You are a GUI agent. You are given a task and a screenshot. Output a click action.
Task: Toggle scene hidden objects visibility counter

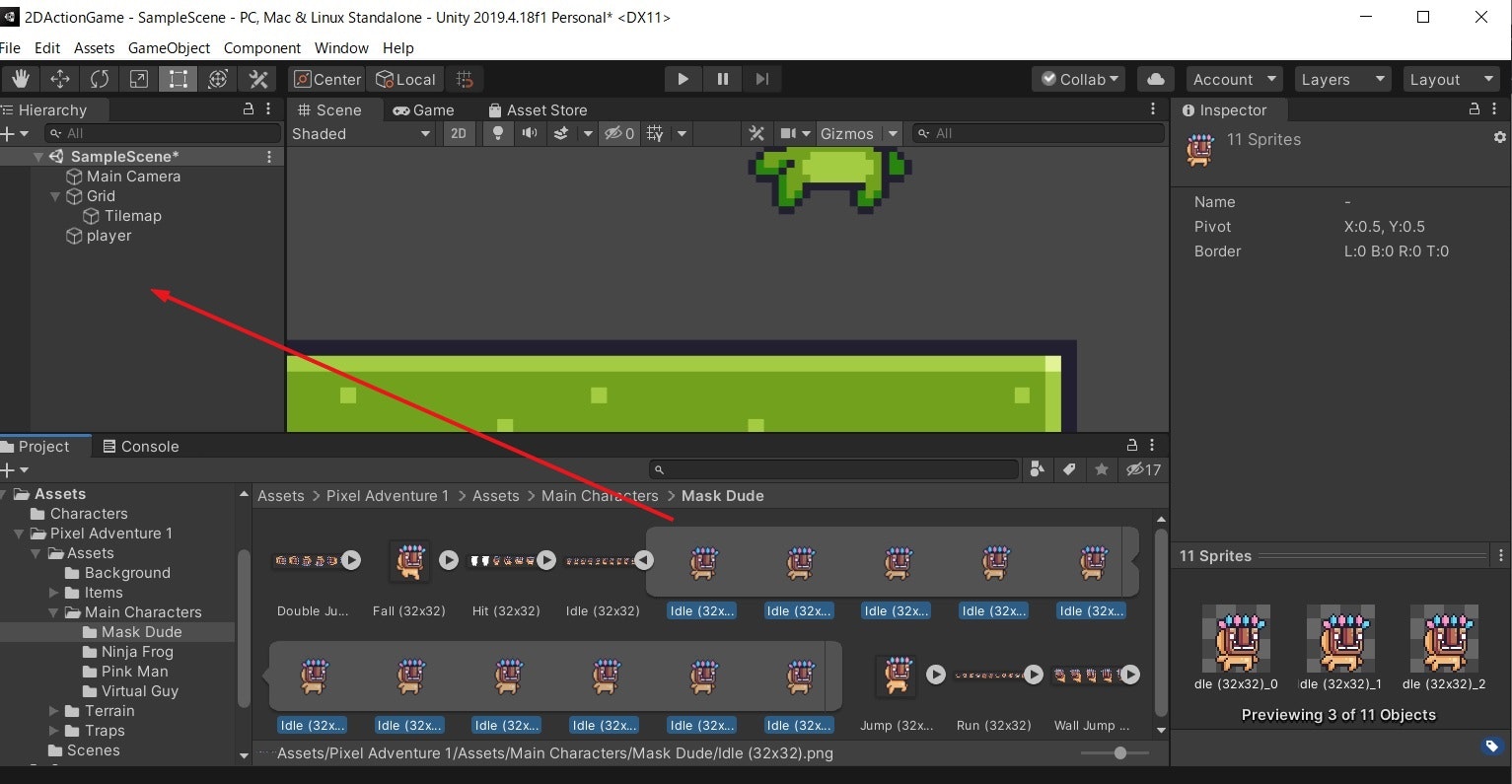[x=619, y=133]
